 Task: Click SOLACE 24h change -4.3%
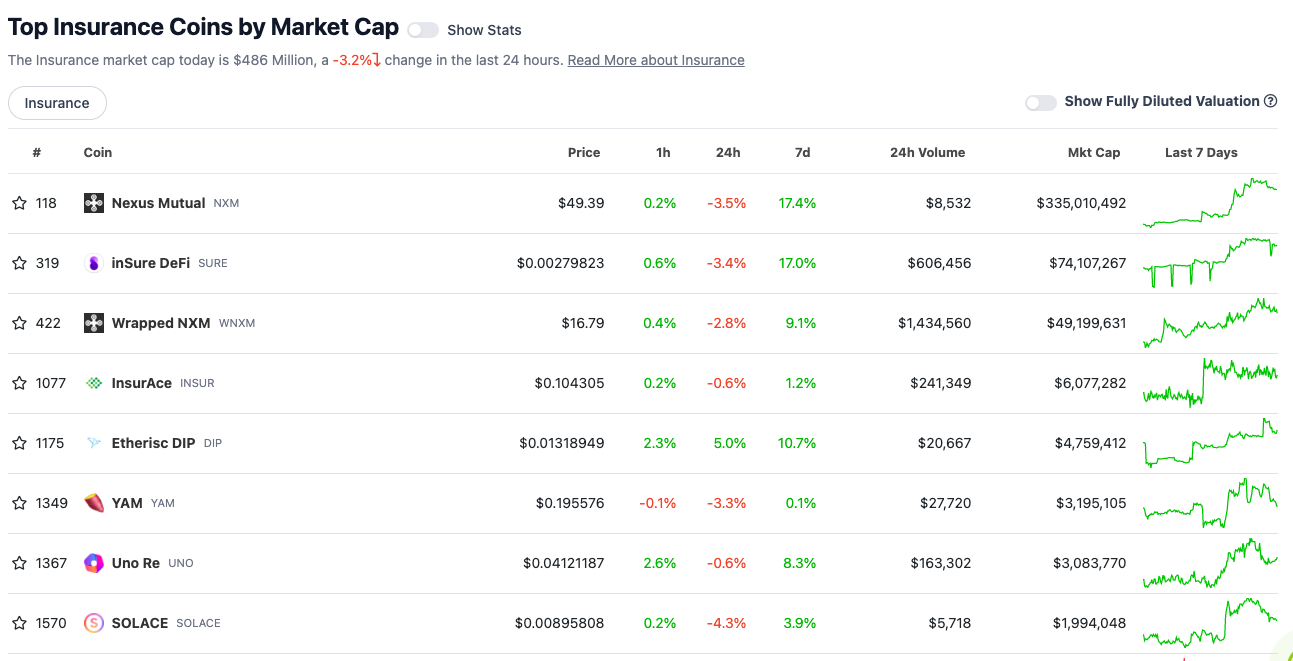(727, 623)
